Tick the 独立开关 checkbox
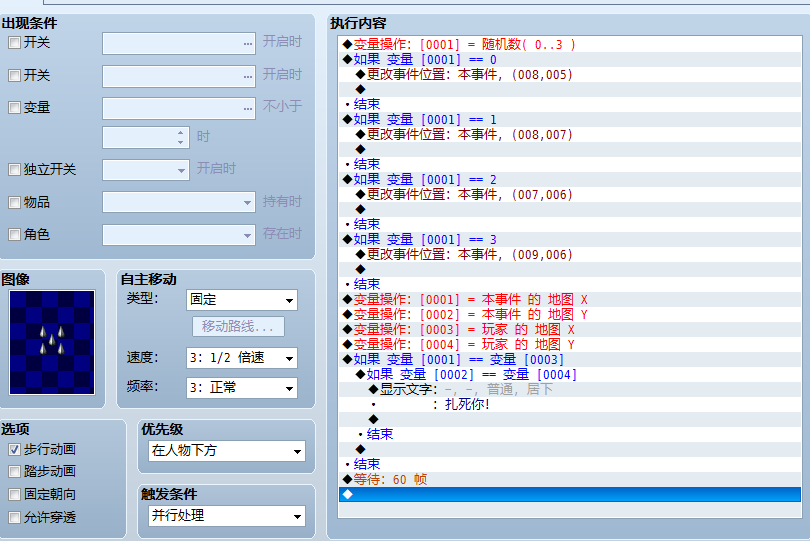The height and width of the screenshot is (541, 810). [x=14, y=169]
